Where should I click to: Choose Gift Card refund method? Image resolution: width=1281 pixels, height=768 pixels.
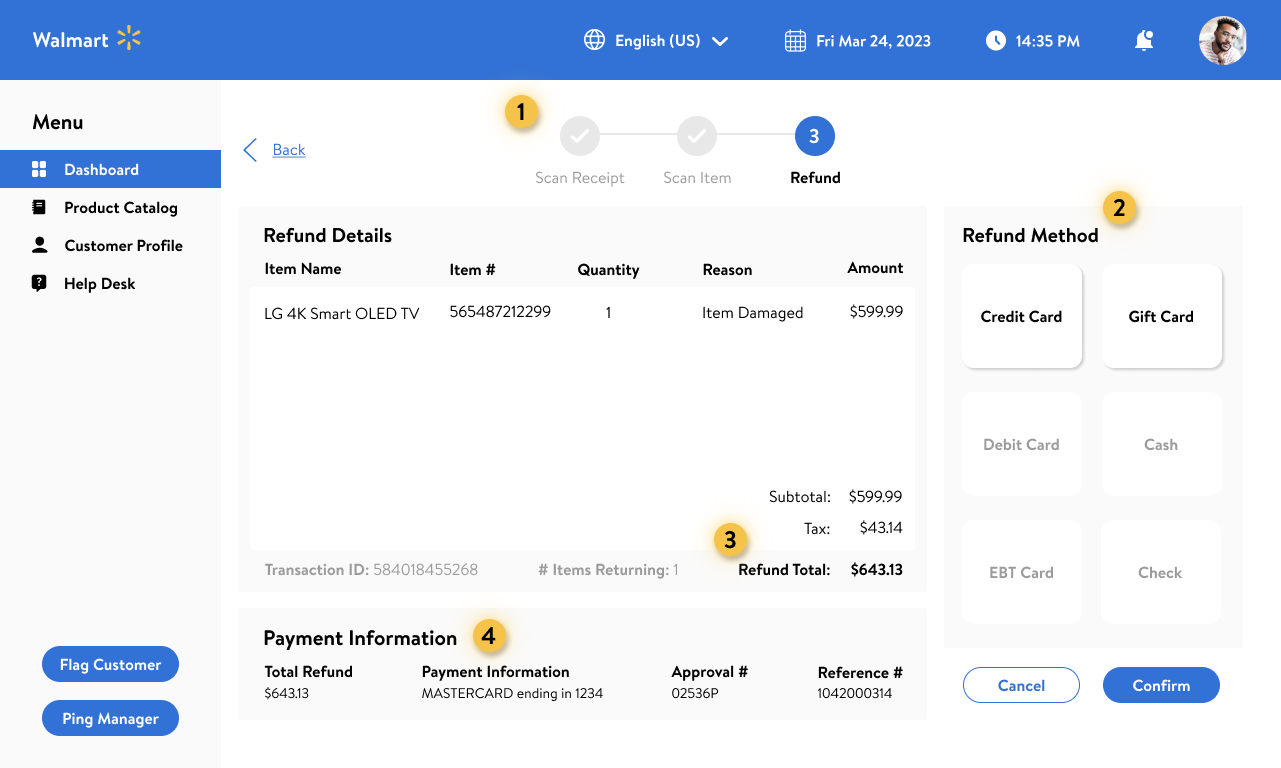[1161, 316]
